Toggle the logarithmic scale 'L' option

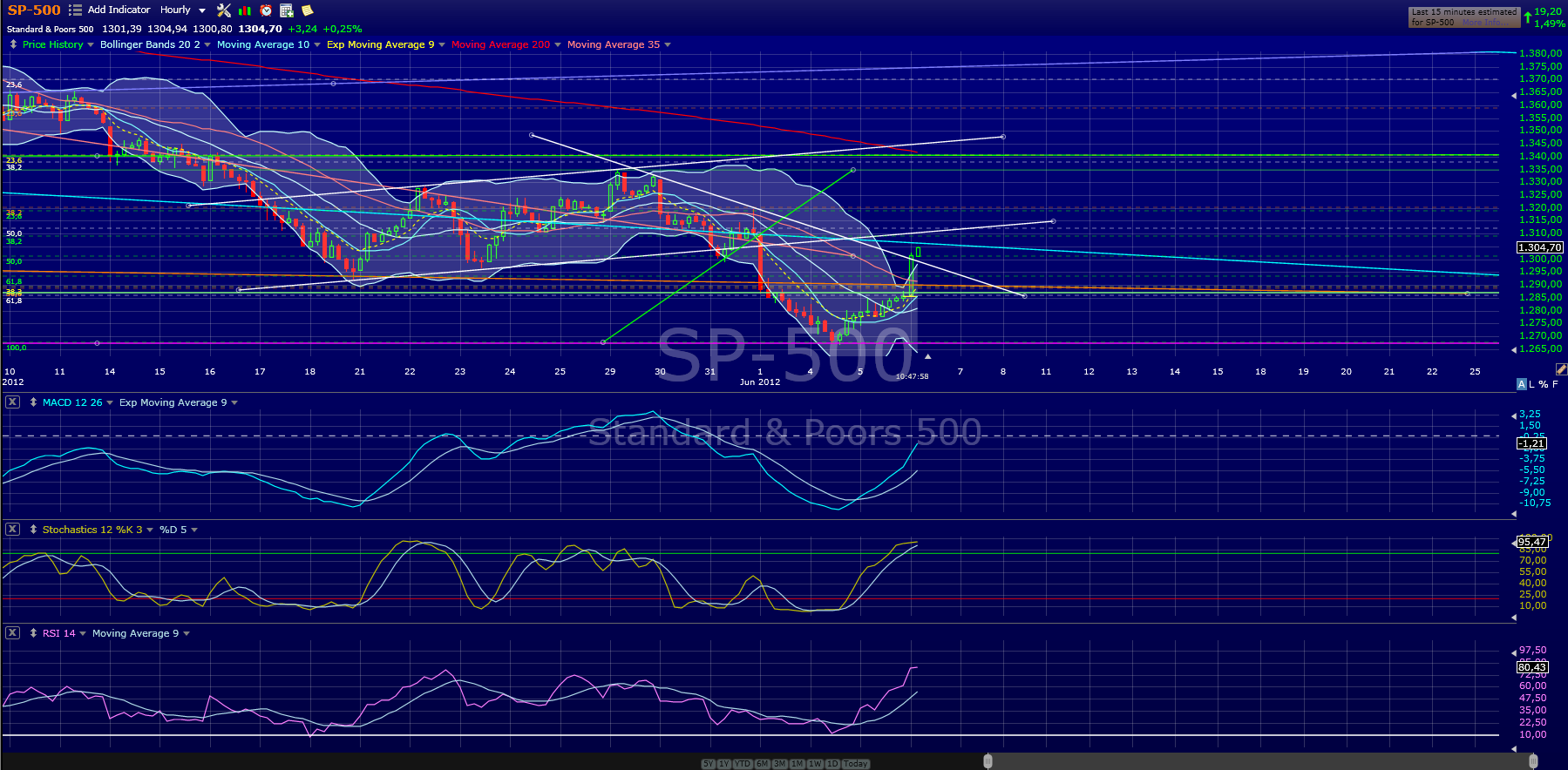1531,384
